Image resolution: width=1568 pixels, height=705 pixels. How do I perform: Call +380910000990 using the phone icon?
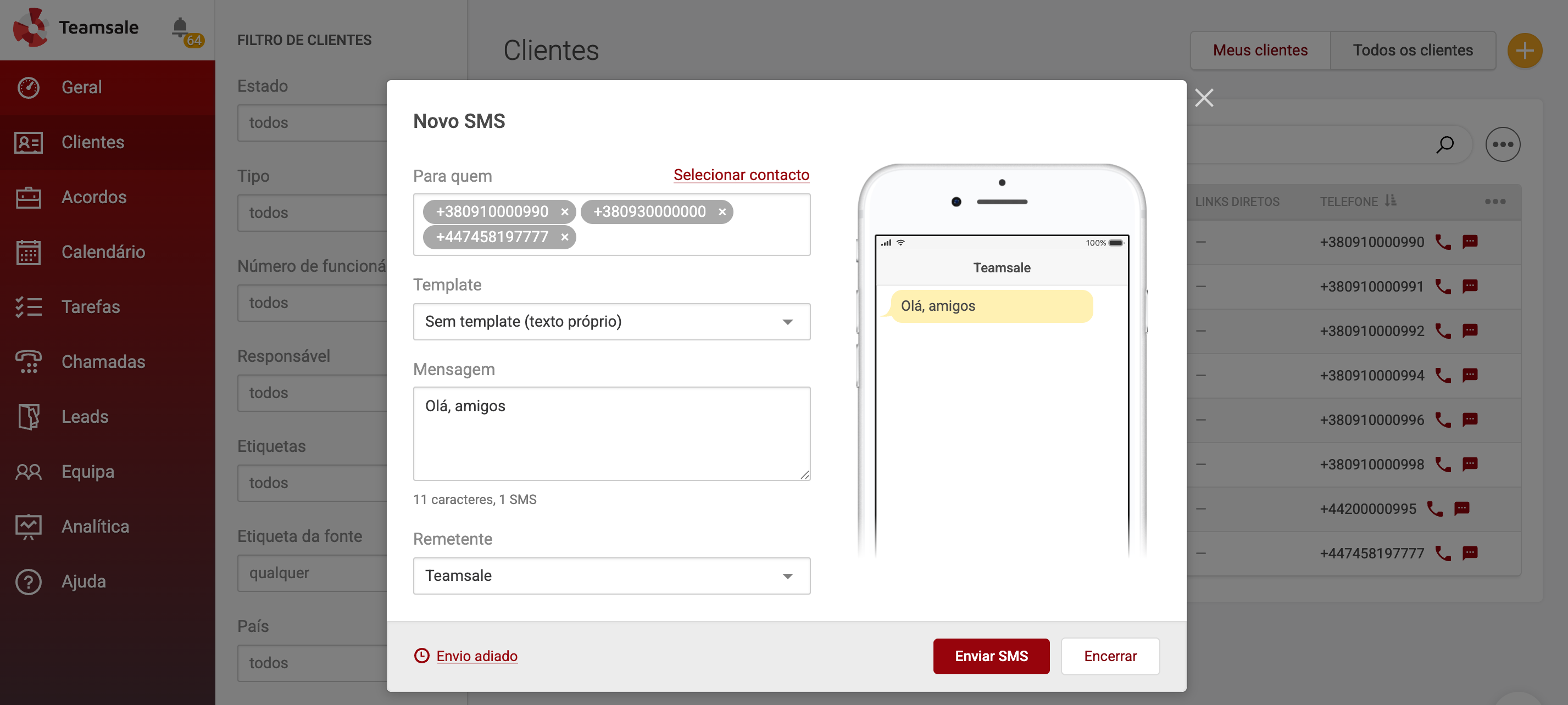click(x=1442, y=242)
